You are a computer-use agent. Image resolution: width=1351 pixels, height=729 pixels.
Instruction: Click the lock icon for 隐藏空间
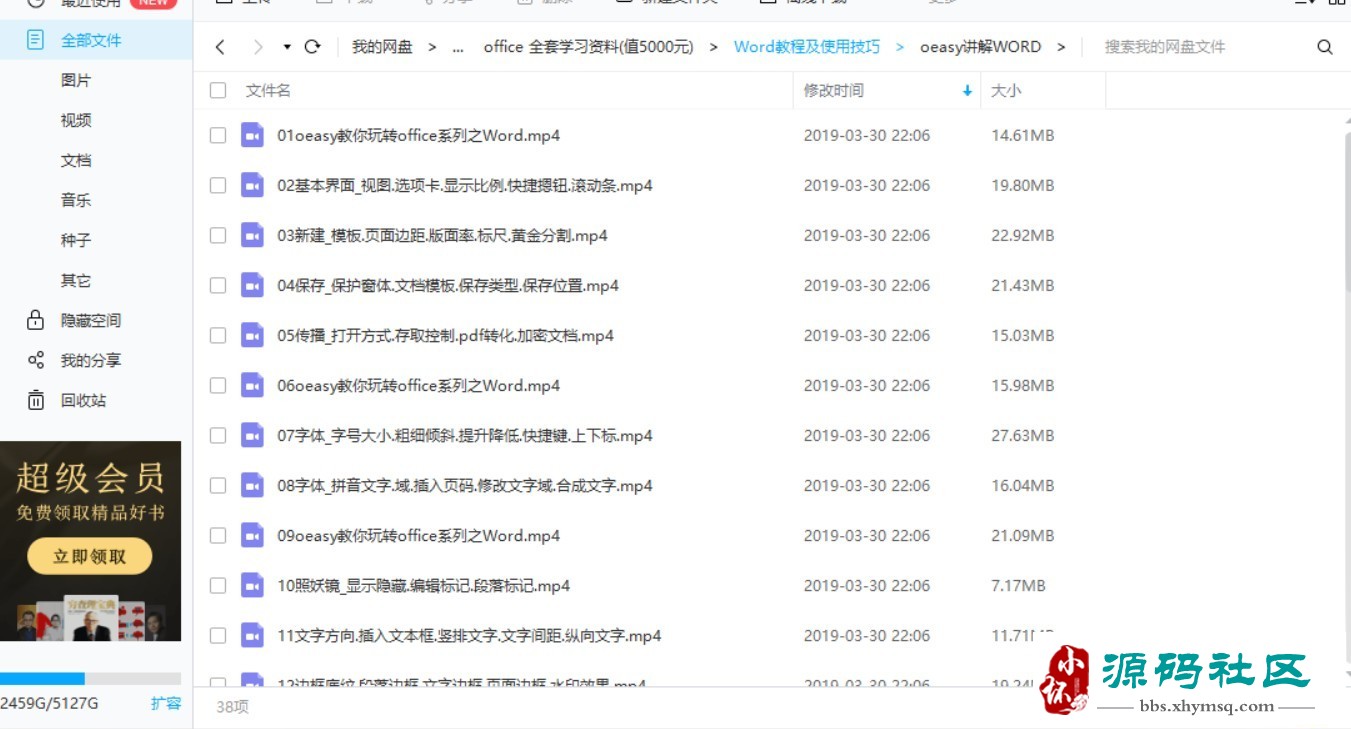point(36,320)
